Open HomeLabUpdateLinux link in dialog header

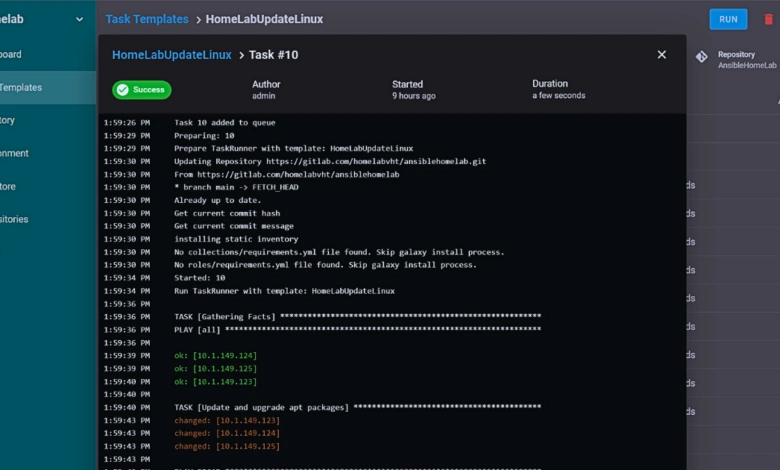click(x=171, y=55)
